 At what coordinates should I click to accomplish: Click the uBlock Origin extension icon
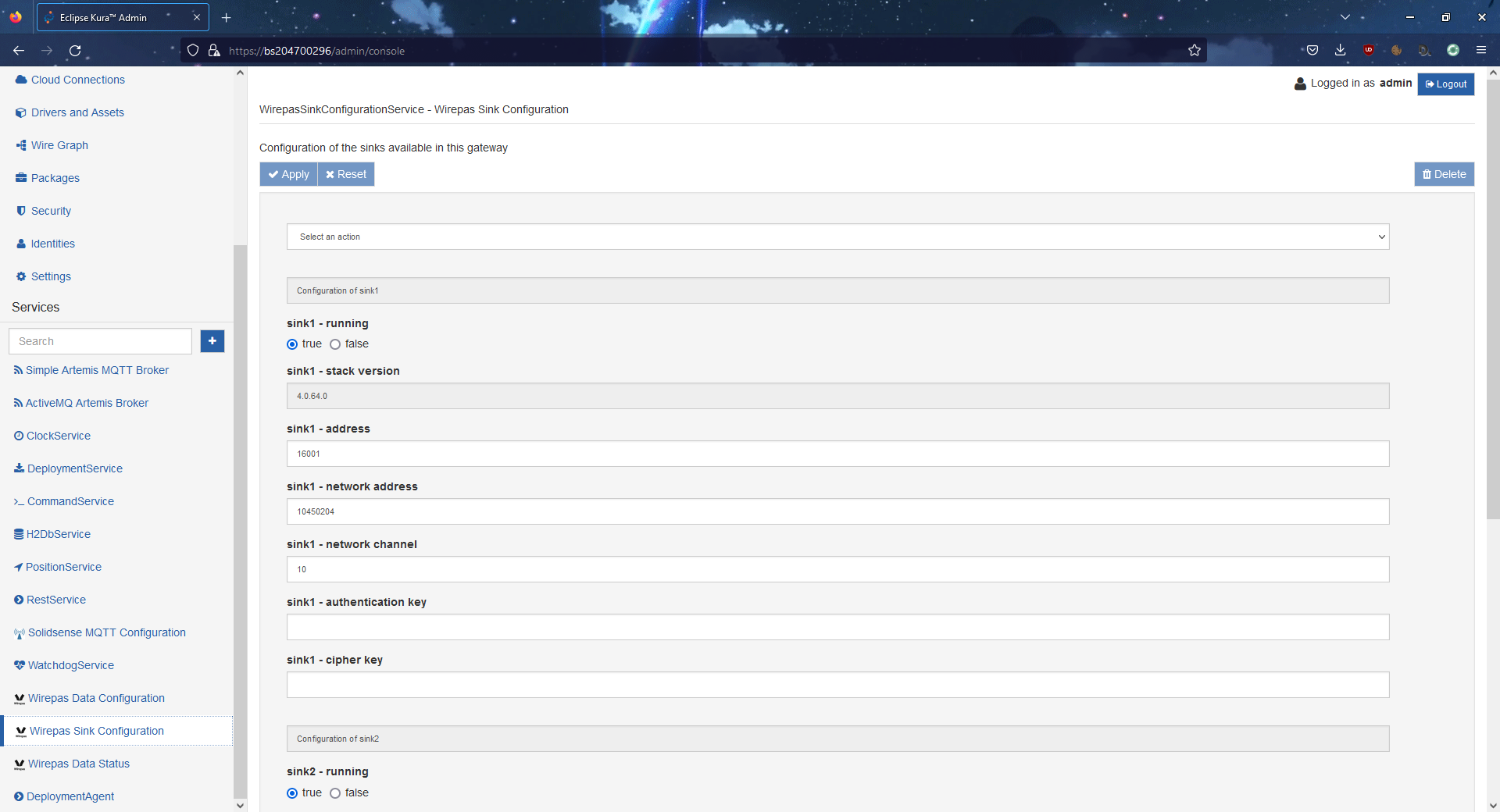click(x=1369, y=51)
